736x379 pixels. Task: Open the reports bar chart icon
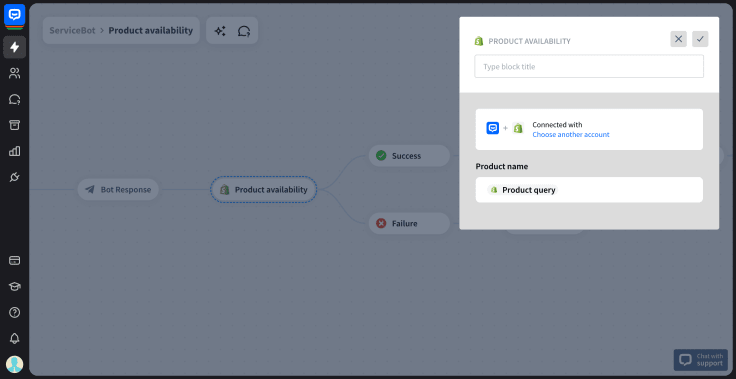tap(15, 151)
